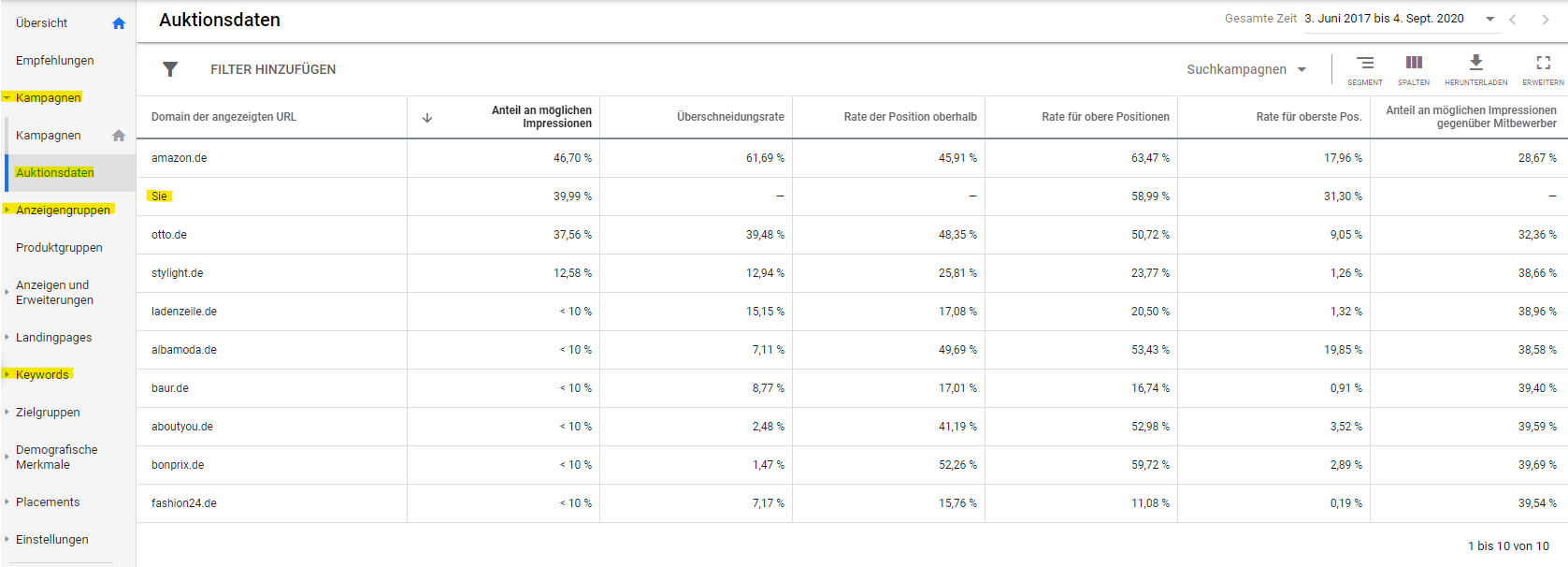Click the Herunterladen download icon
Screen dimensions: 1568x567
pos(1475,64)
